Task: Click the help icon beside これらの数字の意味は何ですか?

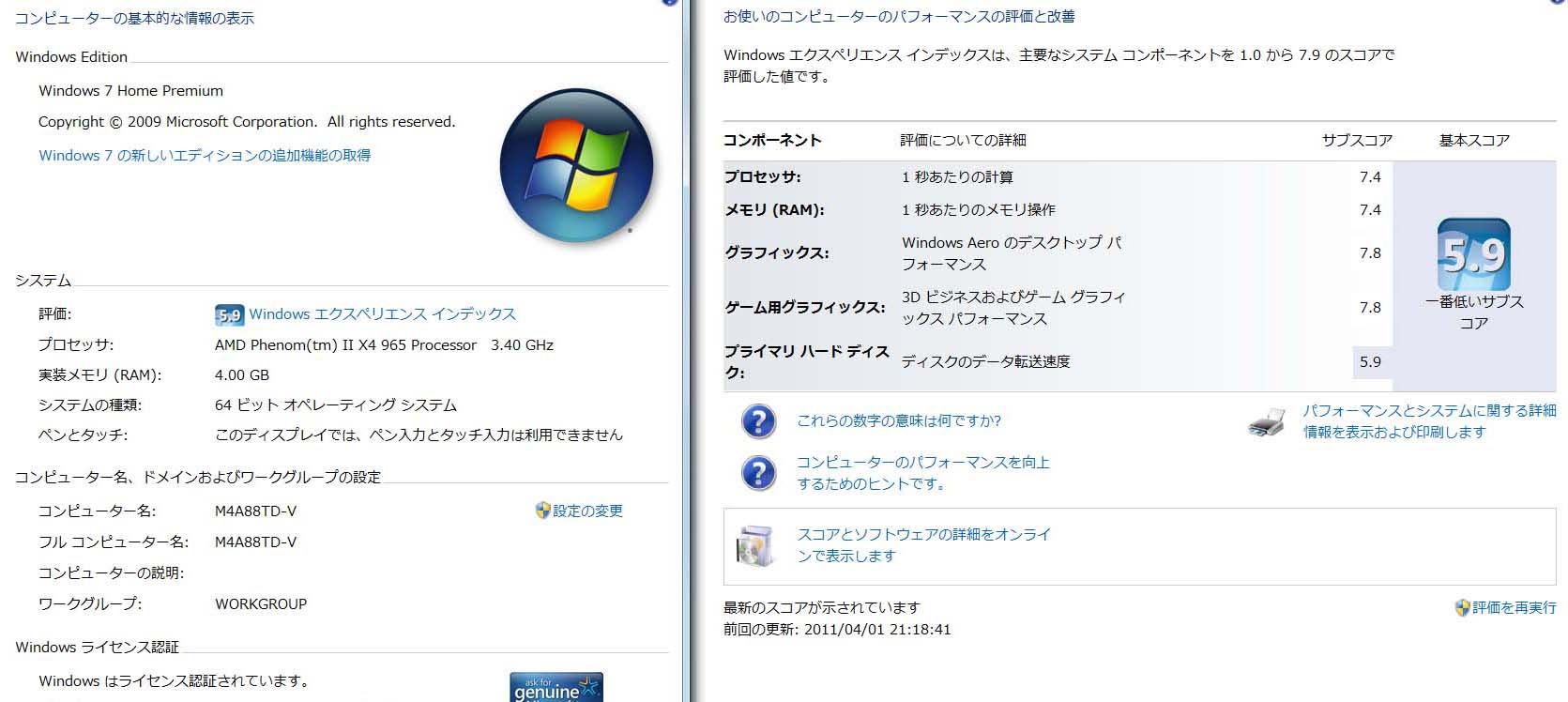Action: tap(758, 421)
